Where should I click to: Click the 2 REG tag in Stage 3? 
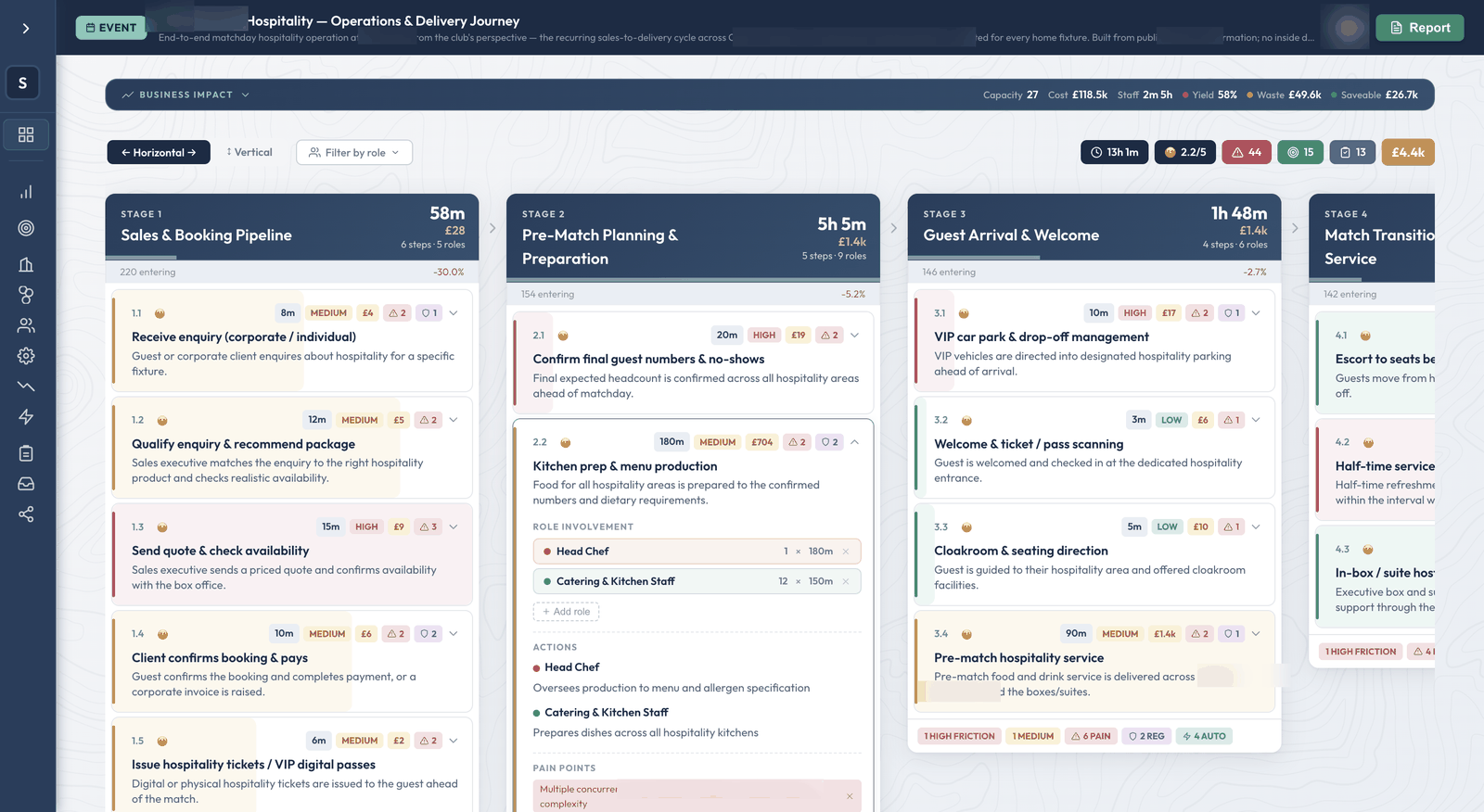pyautogui.click(x=1146, y=736)
